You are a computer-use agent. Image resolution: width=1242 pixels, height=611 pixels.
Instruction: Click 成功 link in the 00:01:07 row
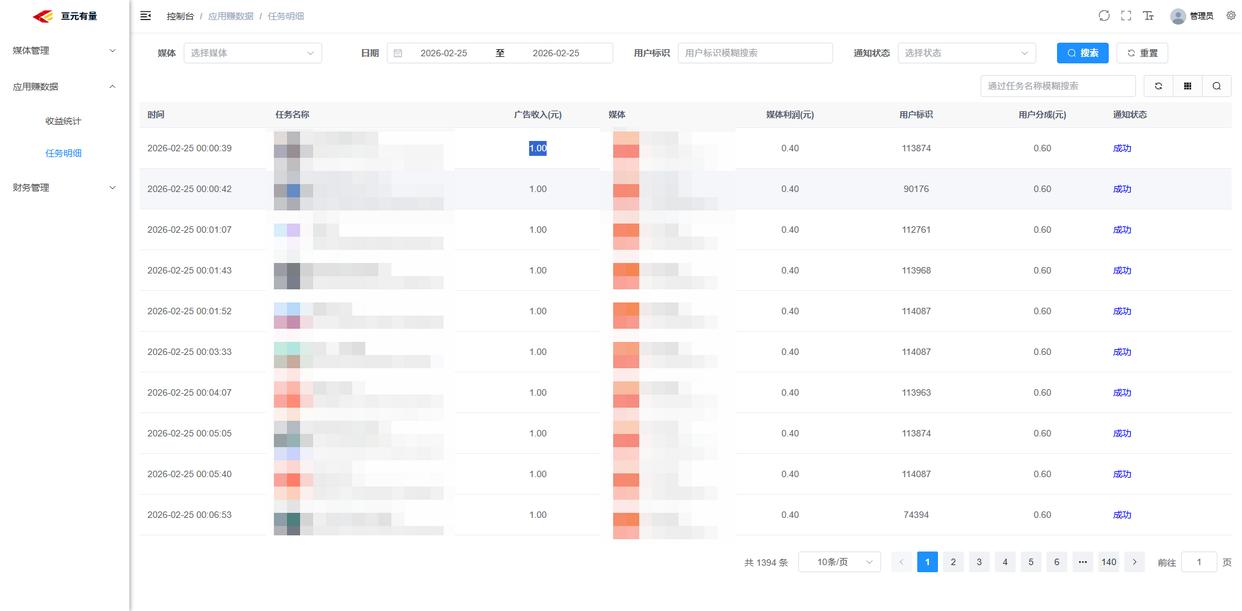tap(1122, 230)
